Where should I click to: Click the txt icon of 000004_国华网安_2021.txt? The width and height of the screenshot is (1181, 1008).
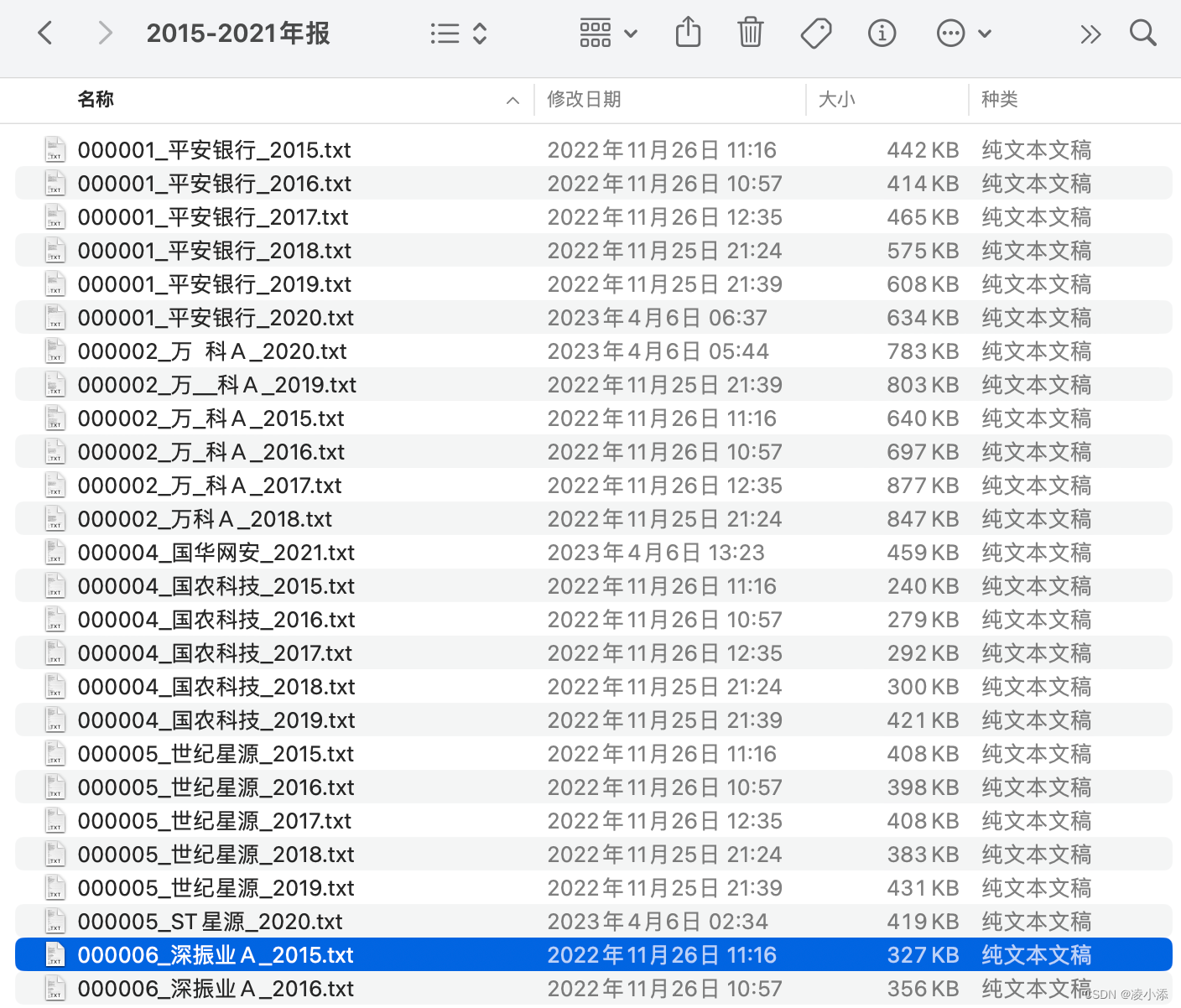click(55, 552)
